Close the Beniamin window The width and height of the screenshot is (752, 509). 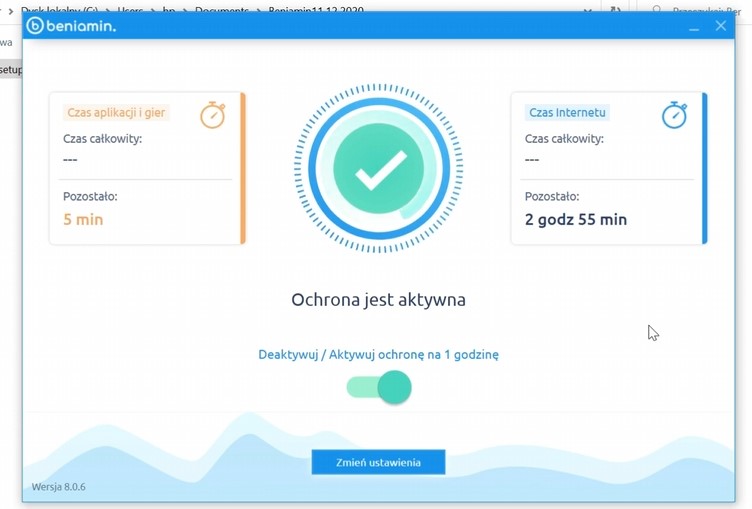(x=720, y=26)
